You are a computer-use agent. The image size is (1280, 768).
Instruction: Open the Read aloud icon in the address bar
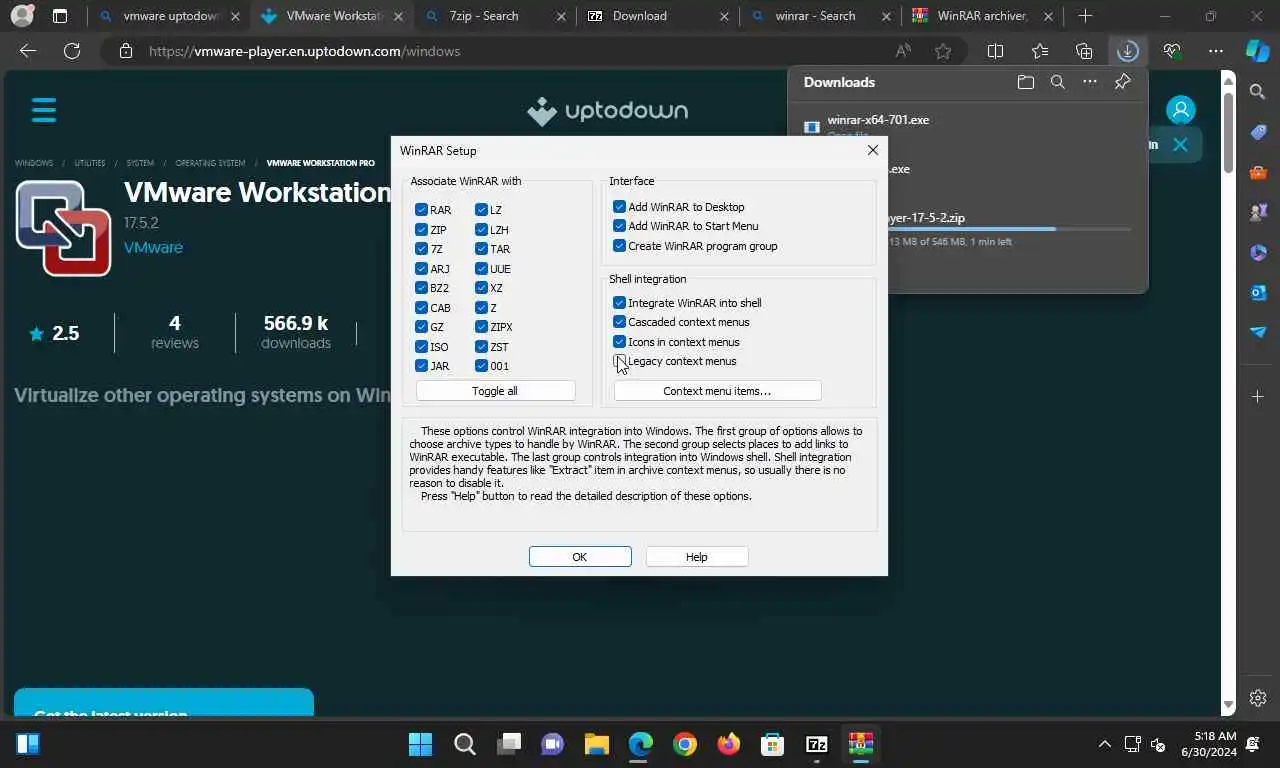903,51
